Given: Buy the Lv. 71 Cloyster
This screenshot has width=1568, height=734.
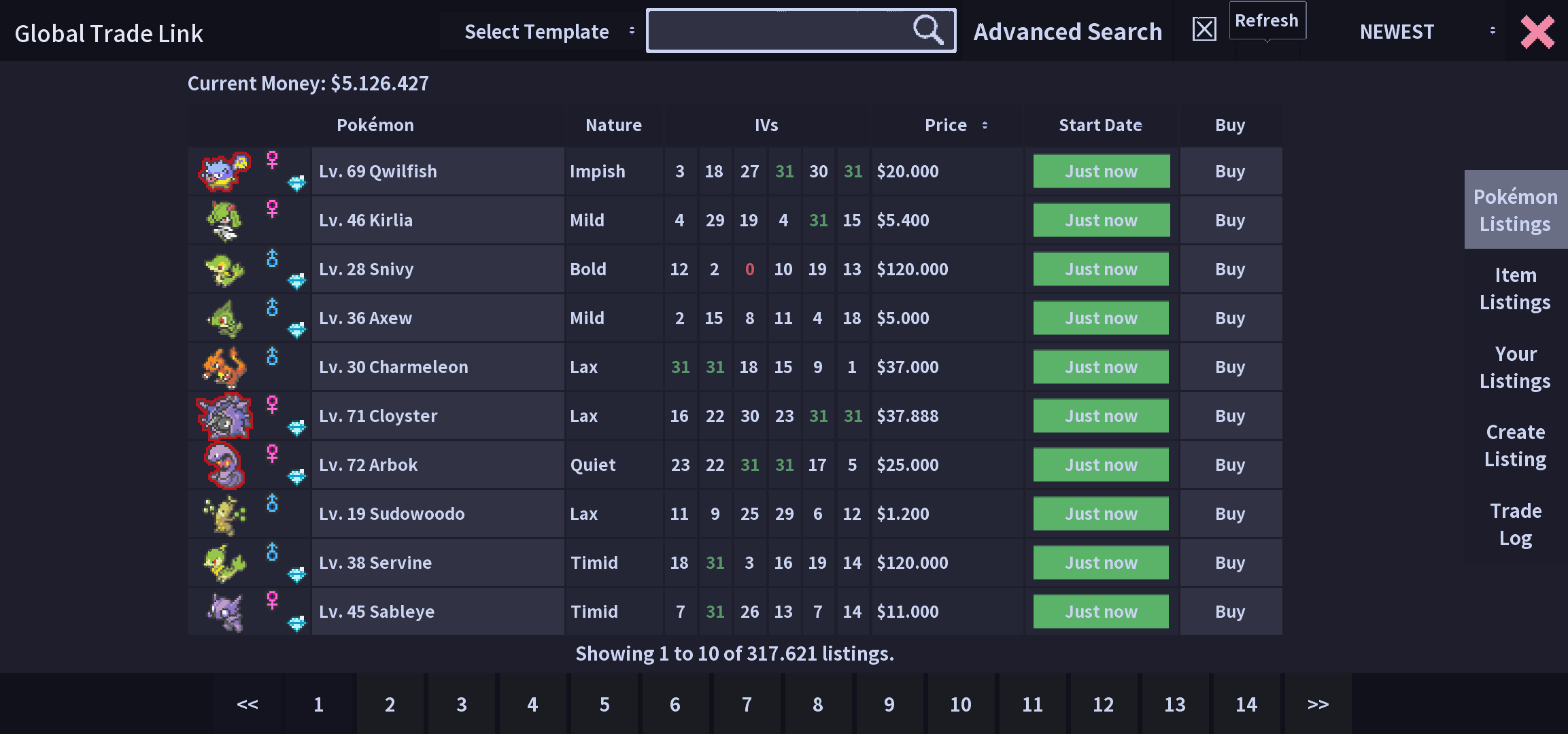Looking at the screenshot, I should point(1231,416).
